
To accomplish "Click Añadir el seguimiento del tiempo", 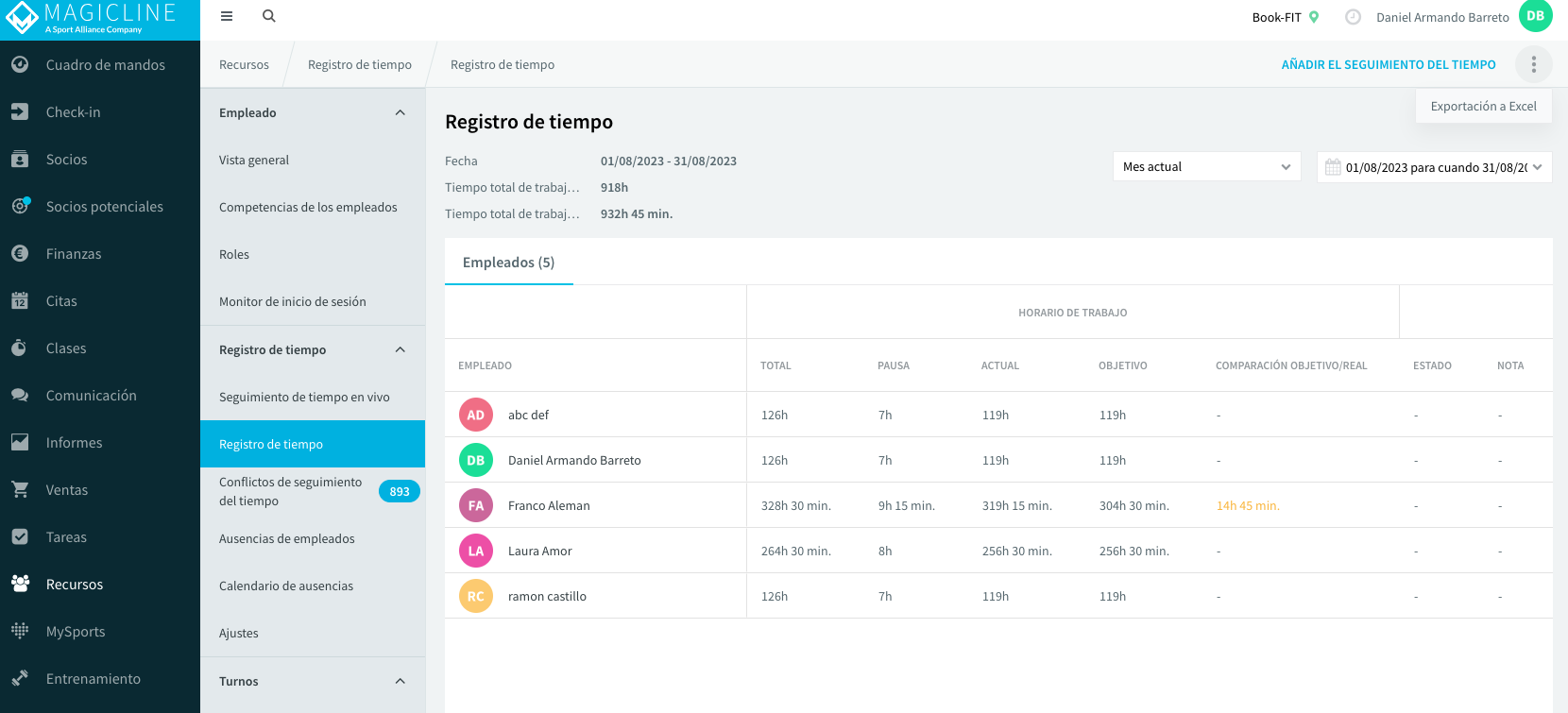I will point(1389,64).
